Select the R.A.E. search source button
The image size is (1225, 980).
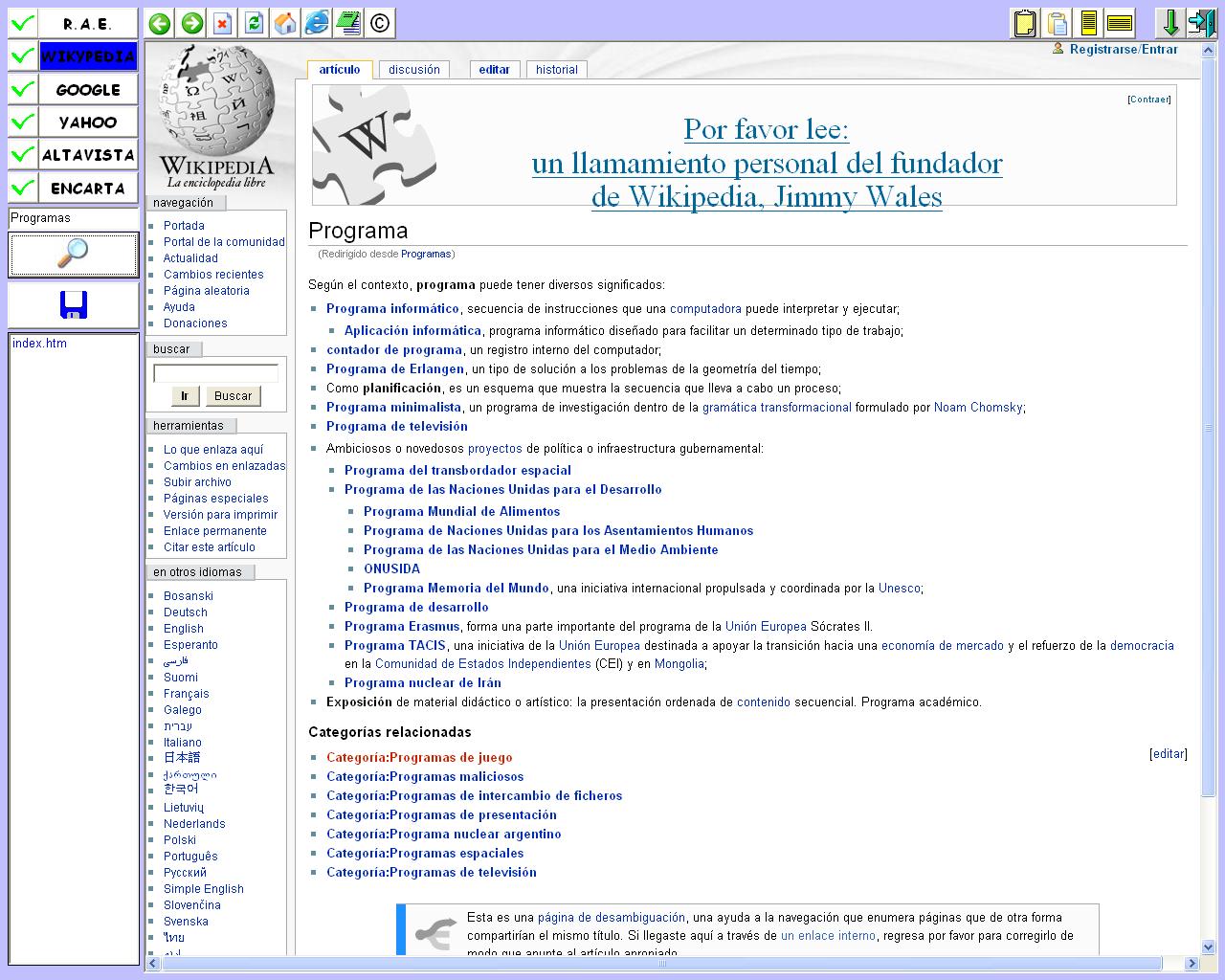(x=88, y=23)
